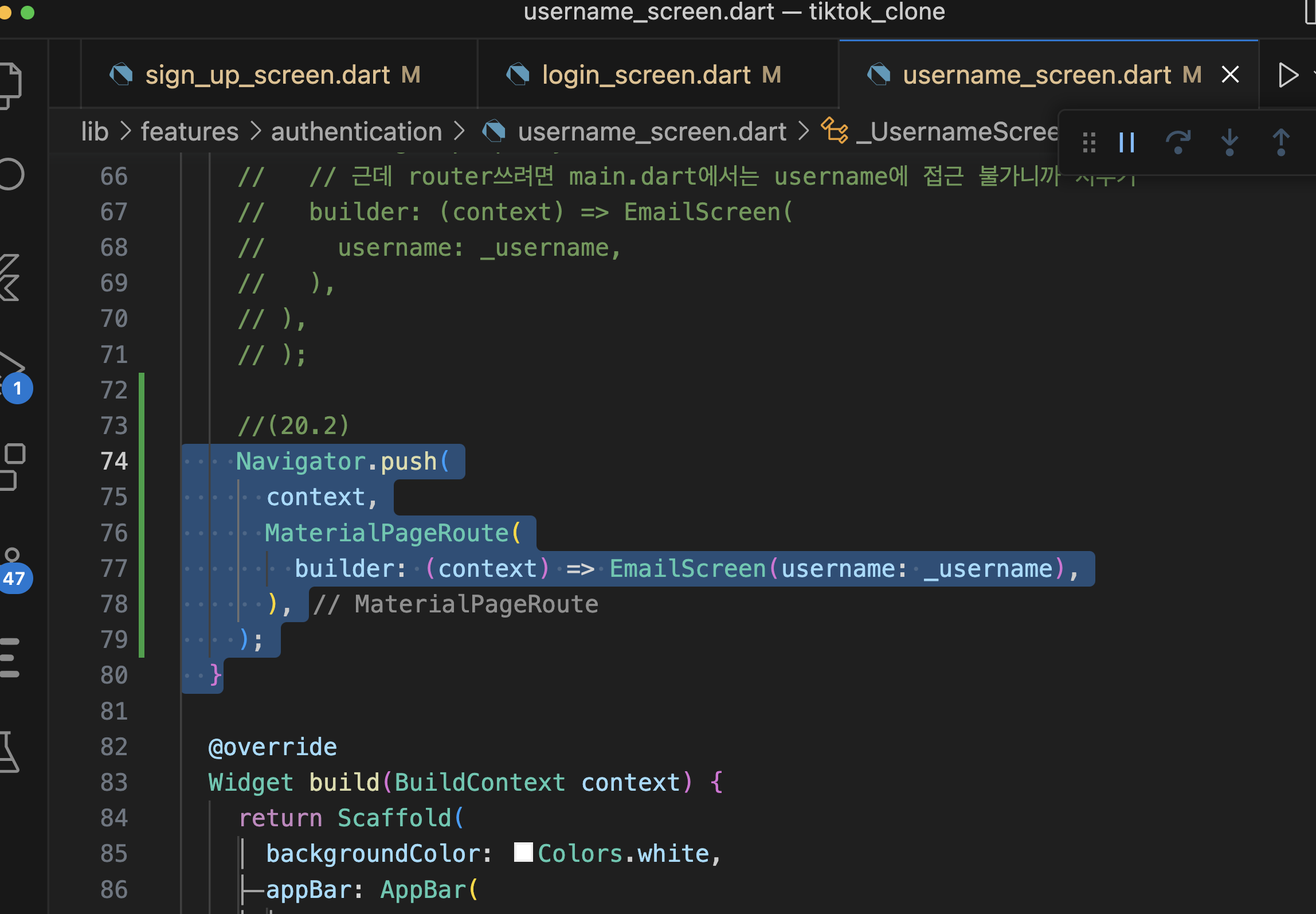The width and height of the screenshot is (1316, 914).
Task: Run the Dart file with play icon
Action: [x=1287, y=75]
